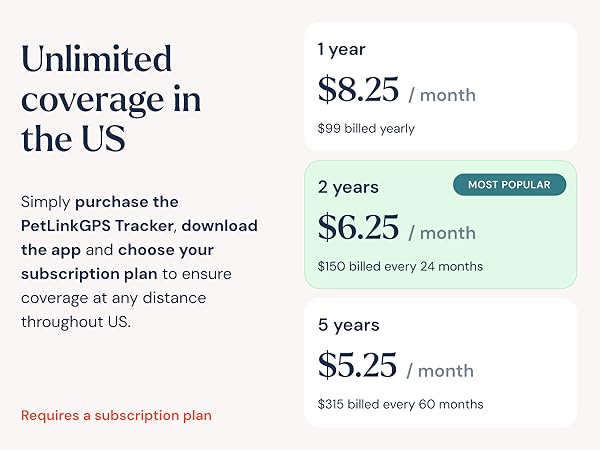This screenshot has height=450, width=600.
Task: Click the Most Popular badge
Action: click(509, 184)
